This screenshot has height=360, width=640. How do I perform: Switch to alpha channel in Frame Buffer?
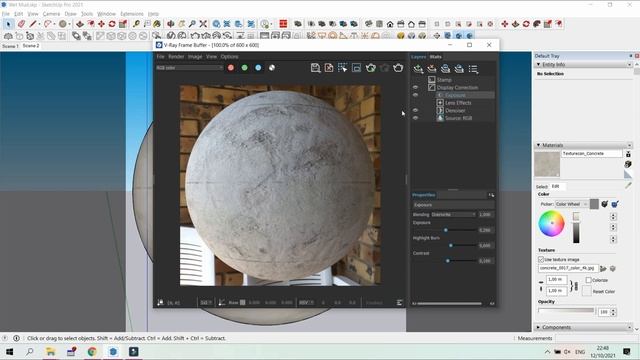coord(272,68)
